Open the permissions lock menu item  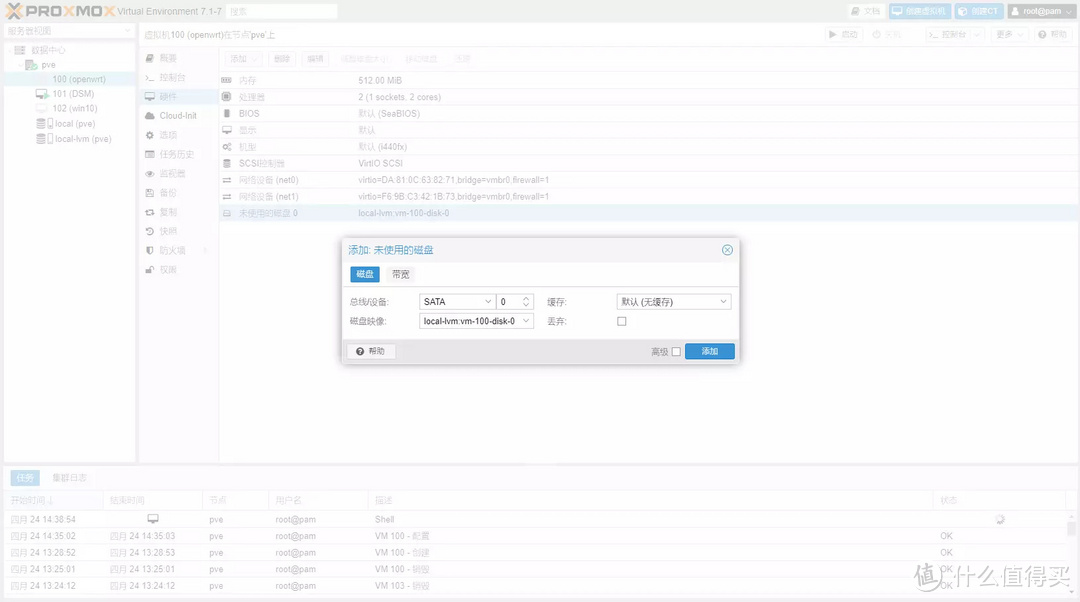point(178,270)
